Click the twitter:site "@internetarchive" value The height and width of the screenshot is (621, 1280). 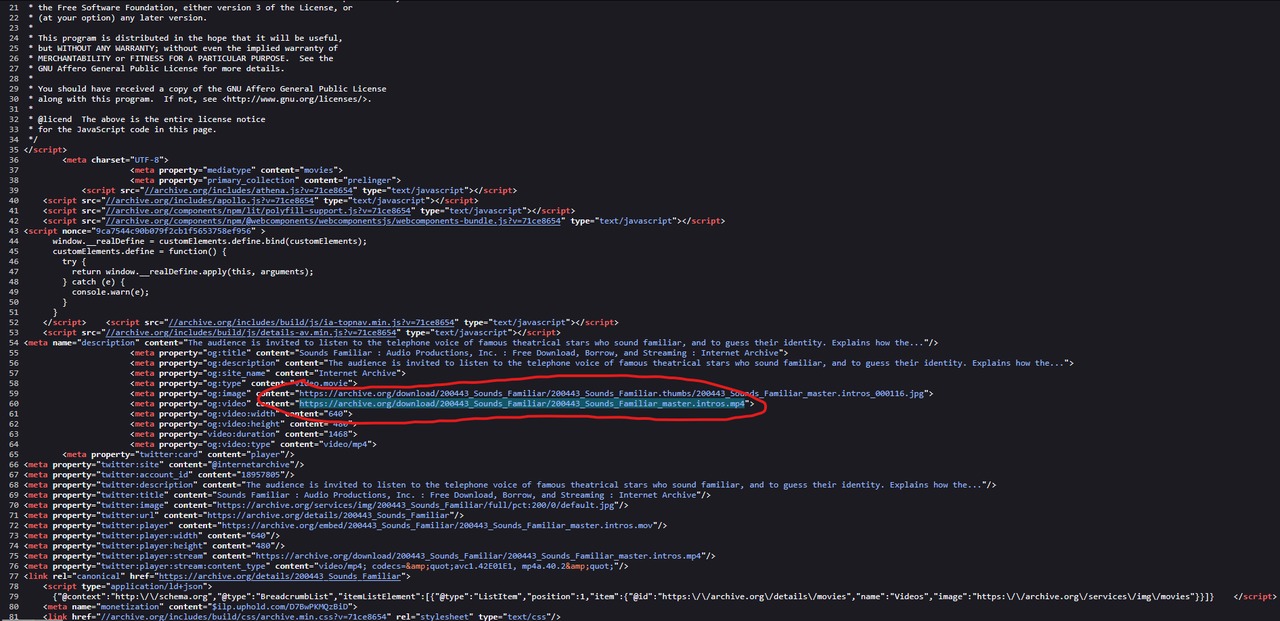[x=252, y=465]
